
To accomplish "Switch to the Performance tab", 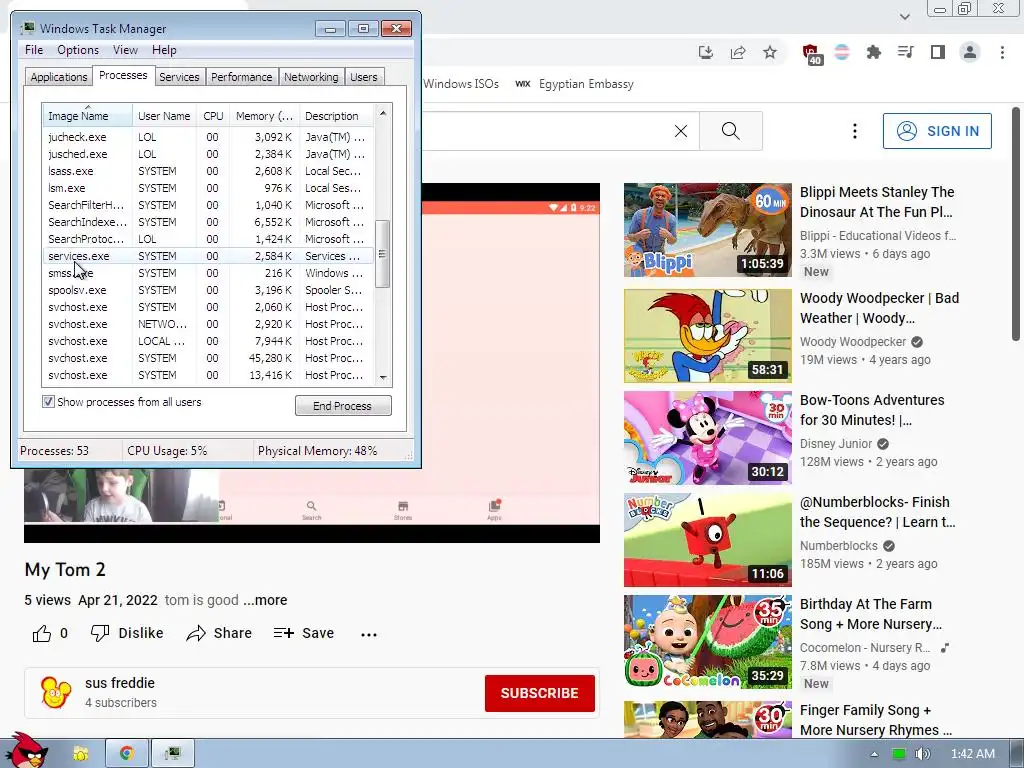I will pyautogui.click(x=242, y=77).
